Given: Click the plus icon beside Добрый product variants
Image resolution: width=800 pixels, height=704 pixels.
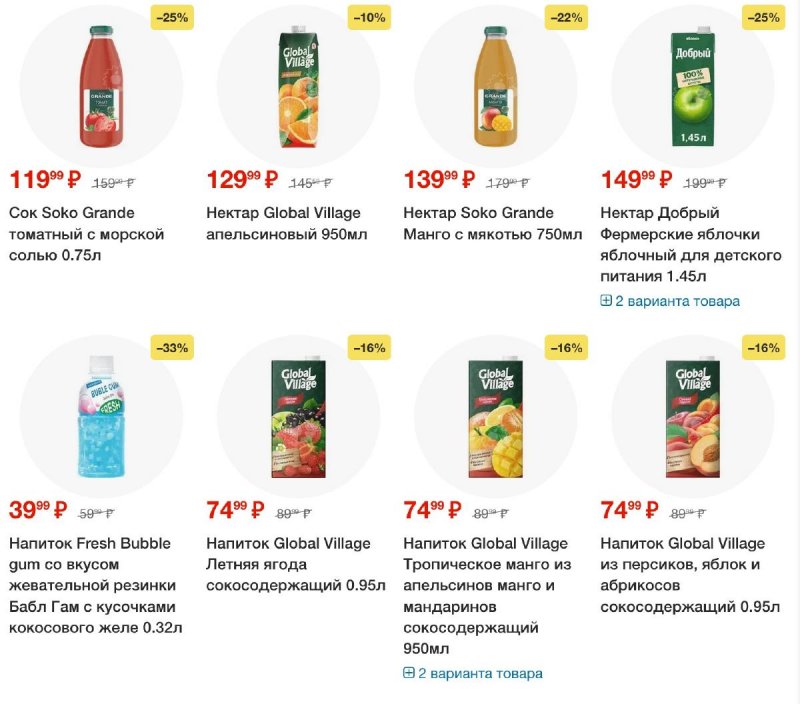Looking at the screenshot, I should [606, 300].
